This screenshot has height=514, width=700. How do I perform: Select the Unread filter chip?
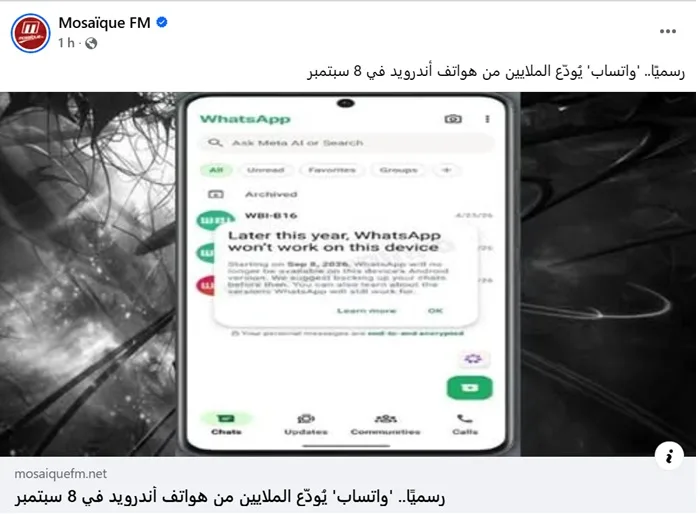(266, 170)
